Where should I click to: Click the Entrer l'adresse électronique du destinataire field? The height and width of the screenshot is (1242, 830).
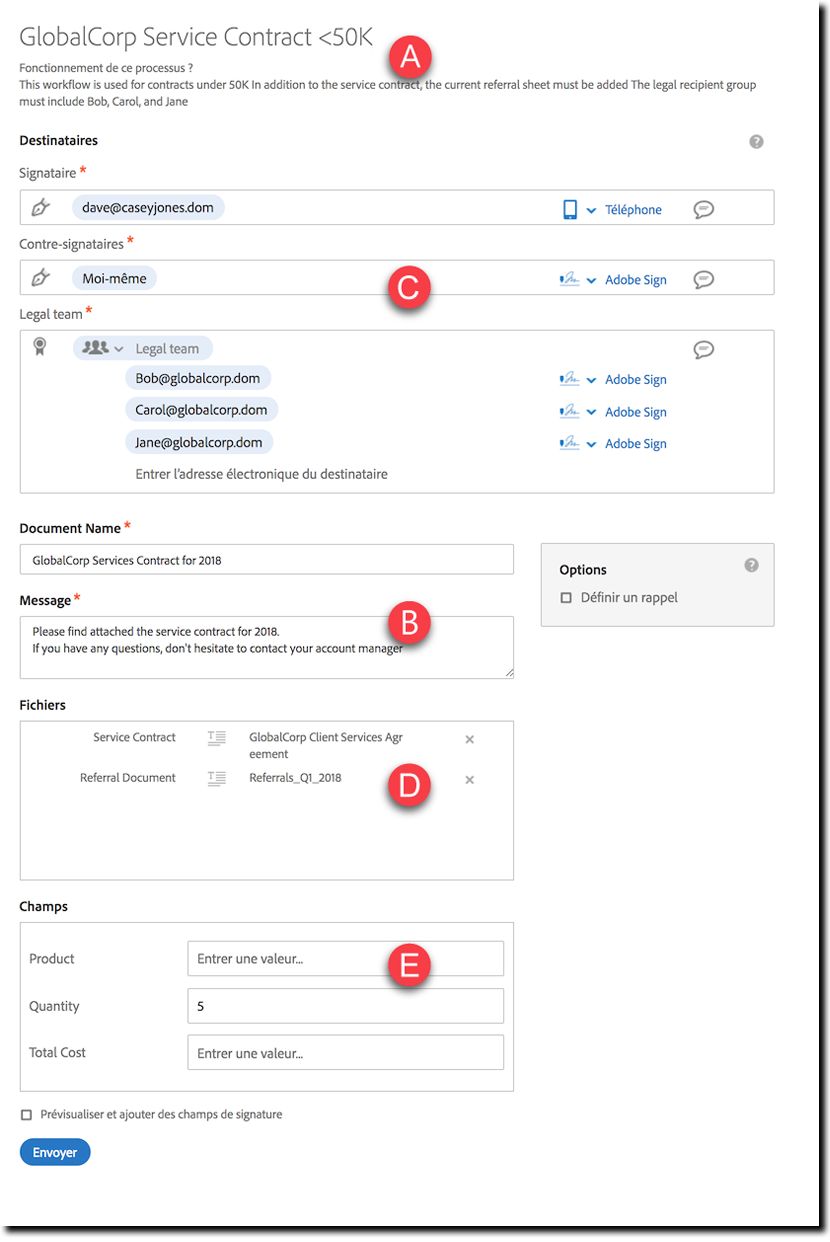click(261, 474)
